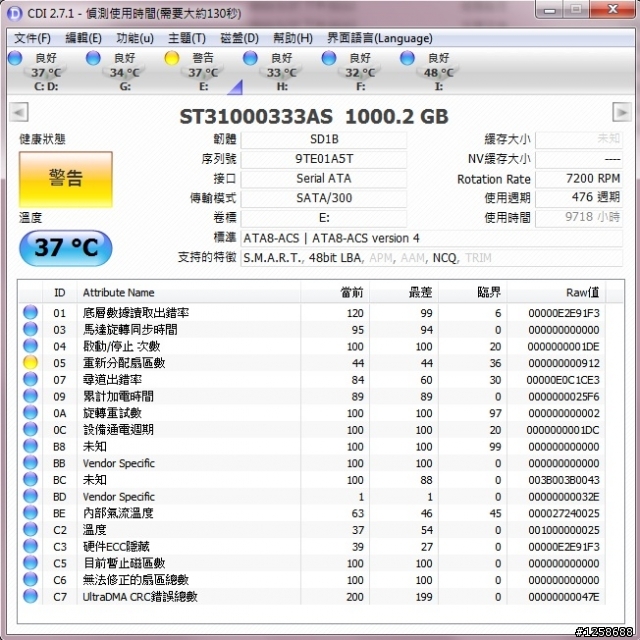Select the C: D: drive status icon

[15, 58]
